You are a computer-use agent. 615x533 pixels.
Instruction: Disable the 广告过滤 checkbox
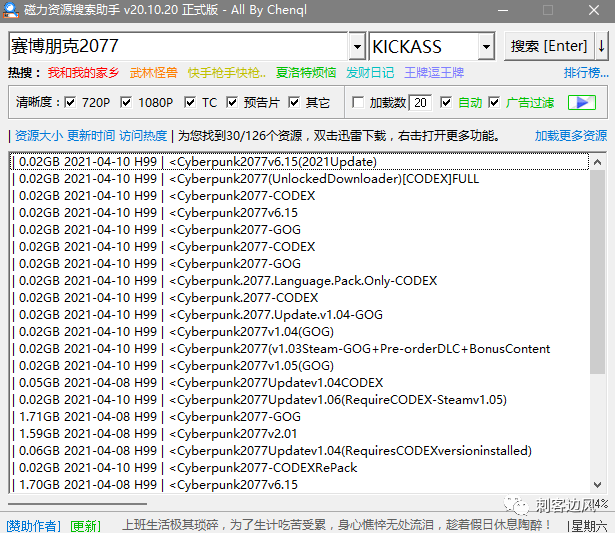(494, 102)
